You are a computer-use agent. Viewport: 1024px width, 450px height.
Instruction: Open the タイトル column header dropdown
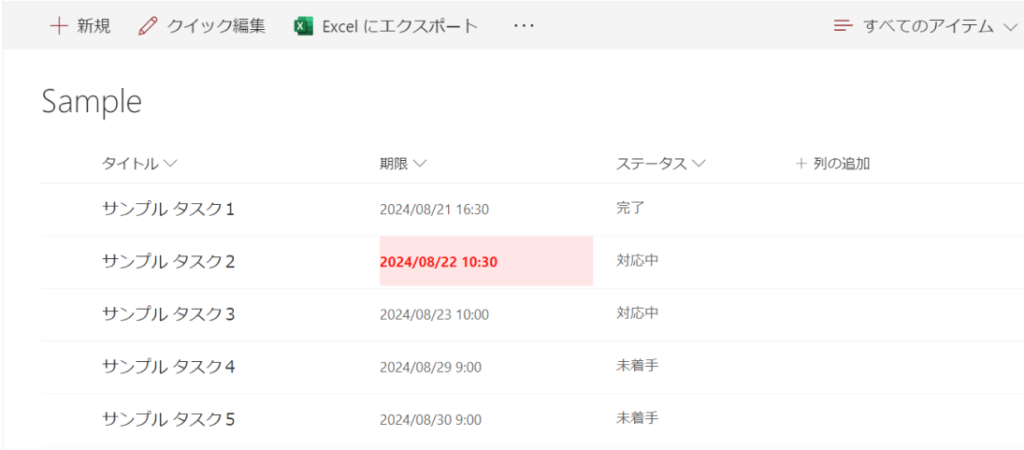click(170, 163)
